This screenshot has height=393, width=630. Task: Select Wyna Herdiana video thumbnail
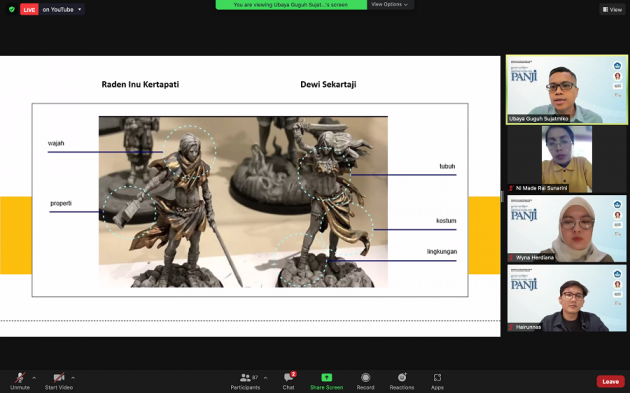tap(567, 229)
